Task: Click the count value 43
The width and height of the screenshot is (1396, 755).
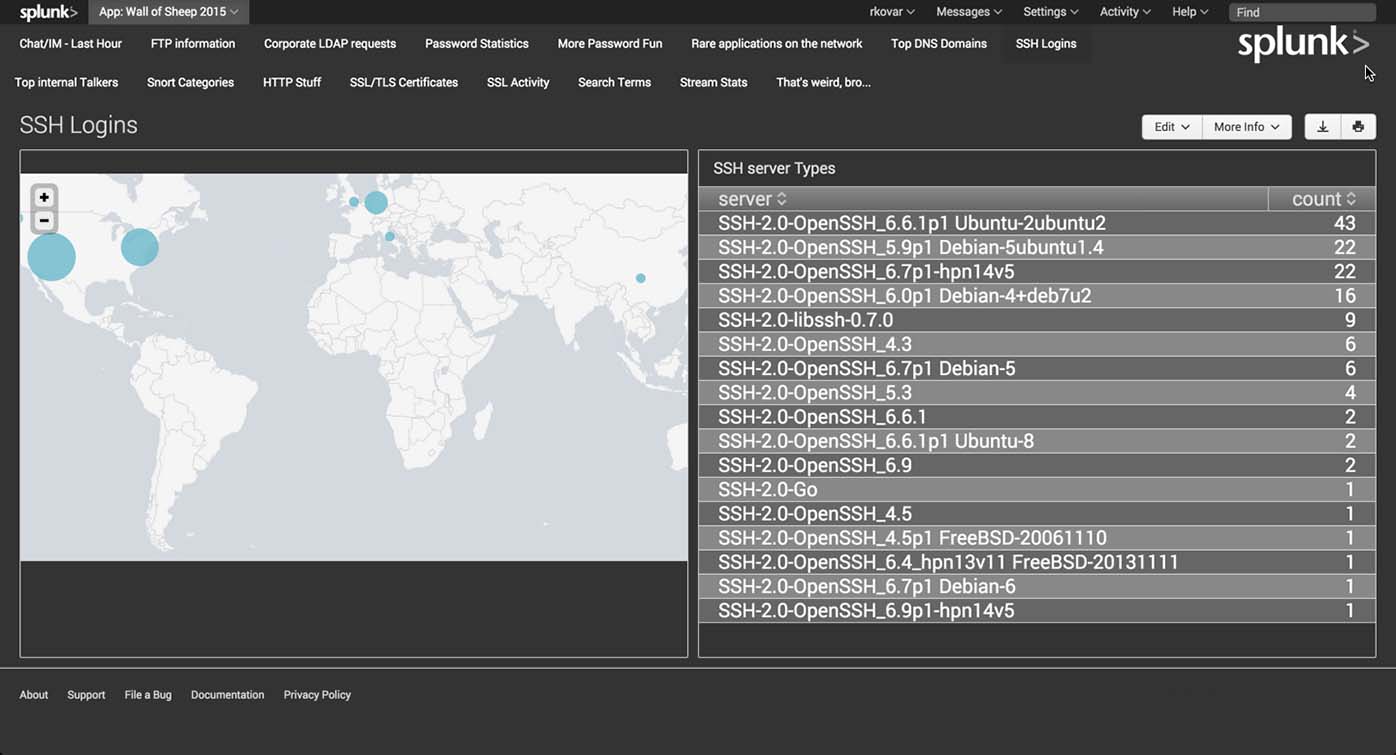Action: pyautogui.click(x=1344, y=223)
